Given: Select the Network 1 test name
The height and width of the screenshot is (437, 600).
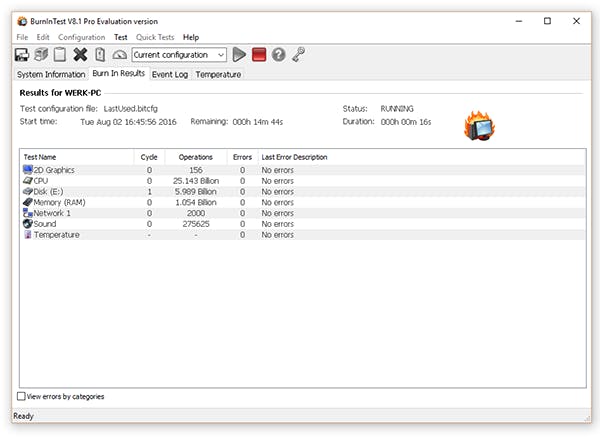Looking at the screenshot, I should (x=52, y=213).
